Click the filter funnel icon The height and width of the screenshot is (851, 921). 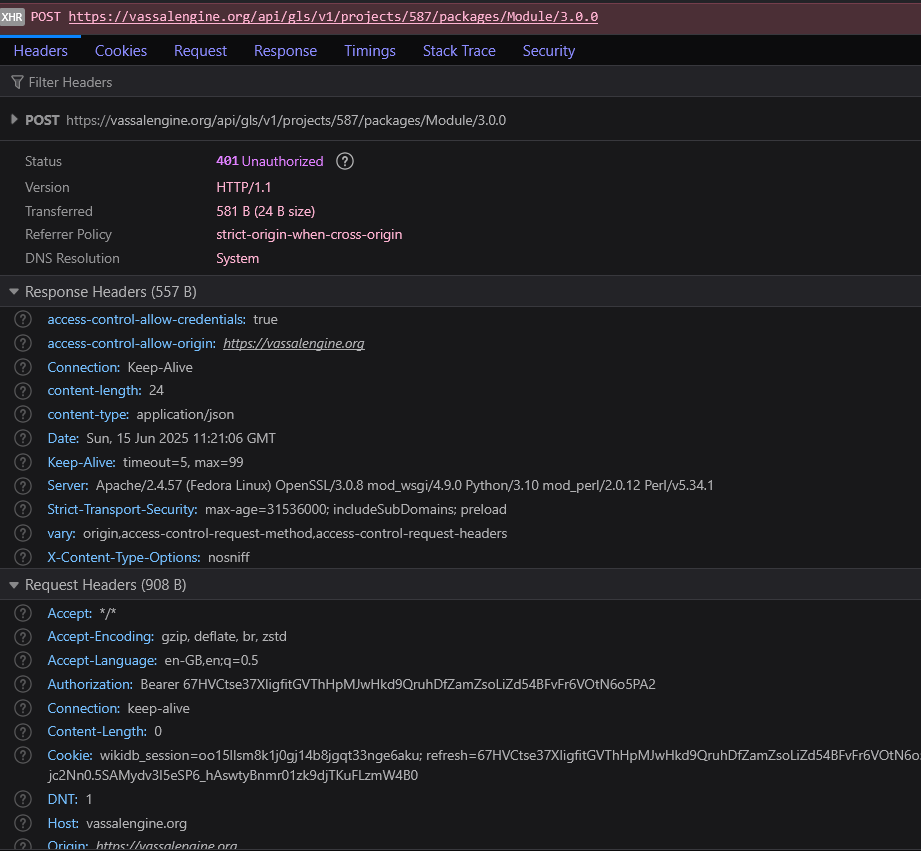click(18, 82)
